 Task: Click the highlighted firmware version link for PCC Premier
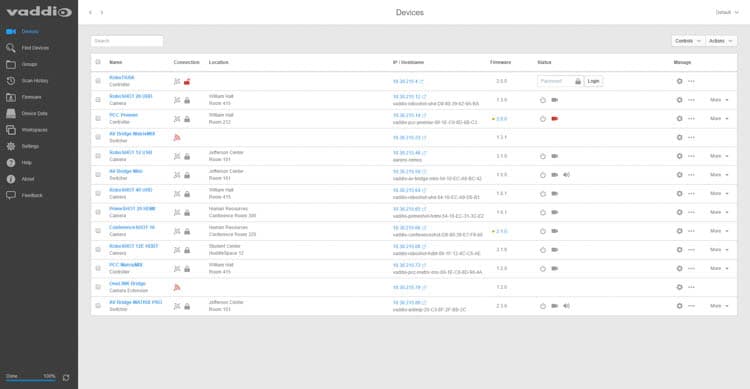tap(501, 119)
